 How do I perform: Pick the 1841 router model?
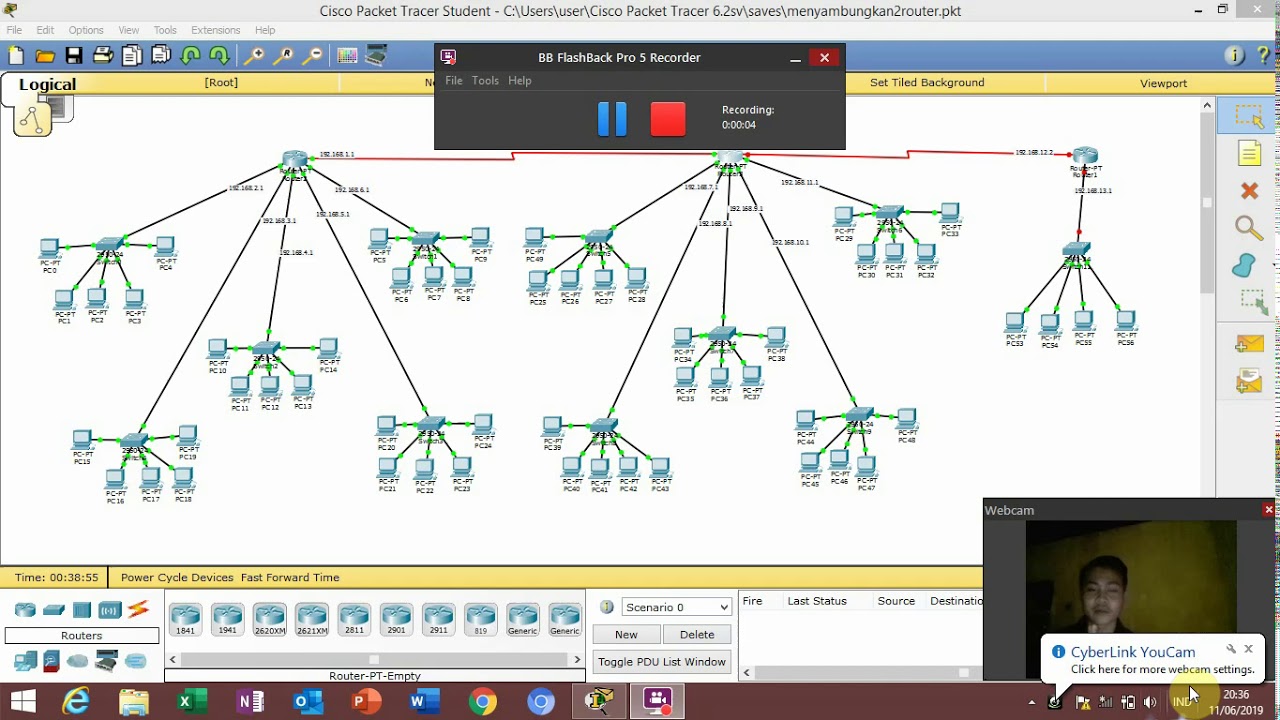point(185,619)
